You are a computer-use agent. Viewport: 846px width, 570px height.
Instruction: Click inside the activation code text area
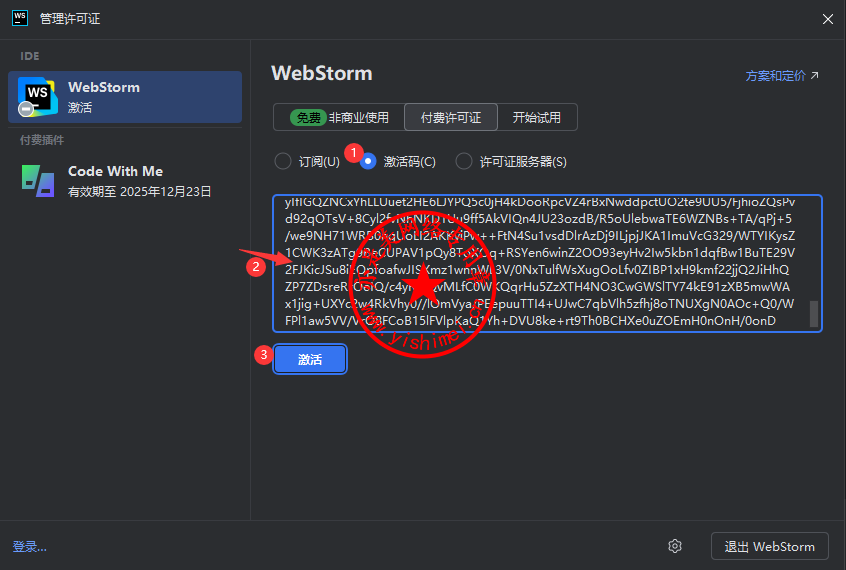540,263
